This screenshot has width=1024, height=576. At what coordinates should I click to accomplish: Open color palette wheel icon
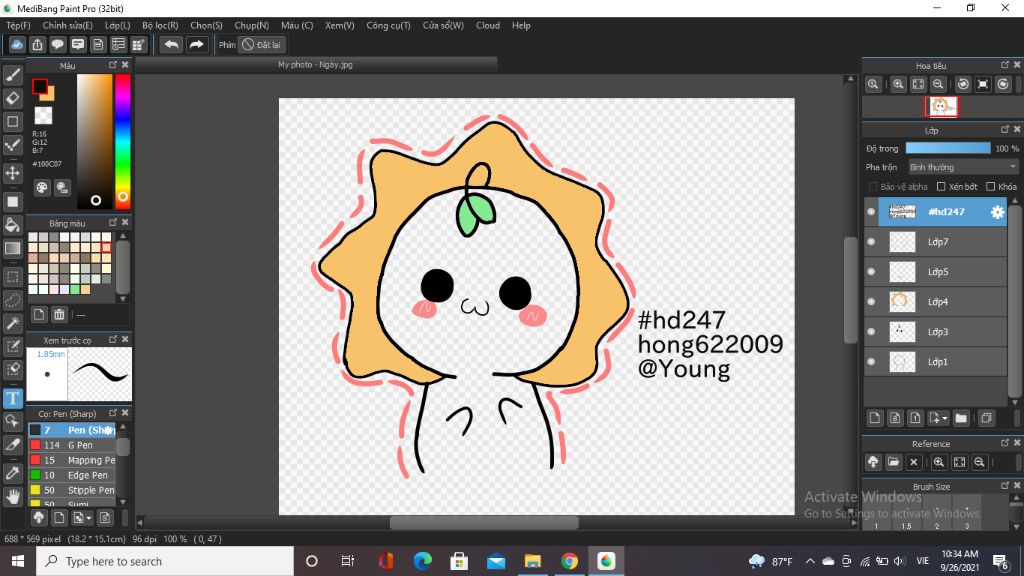click(x=42, y=188)
